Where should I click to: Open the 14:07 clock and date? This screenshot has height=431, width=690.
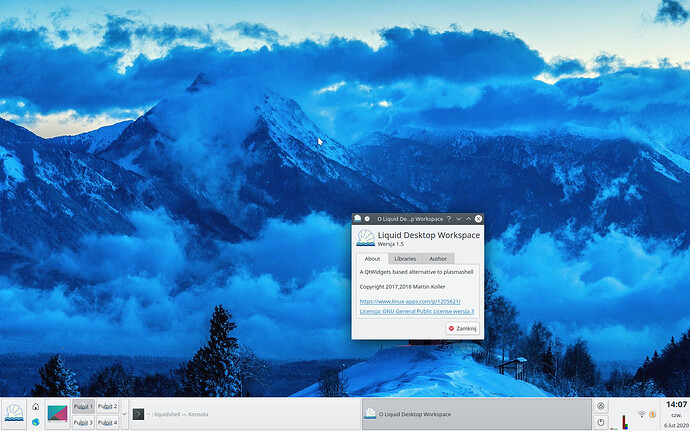[x=676, y=414]
